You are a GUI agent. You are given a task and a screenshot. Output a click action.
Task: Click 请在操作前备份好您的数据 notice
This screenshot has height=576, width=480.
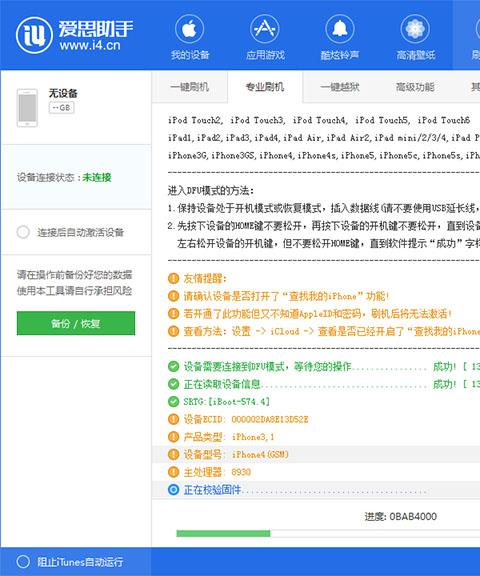click(75, 275)
